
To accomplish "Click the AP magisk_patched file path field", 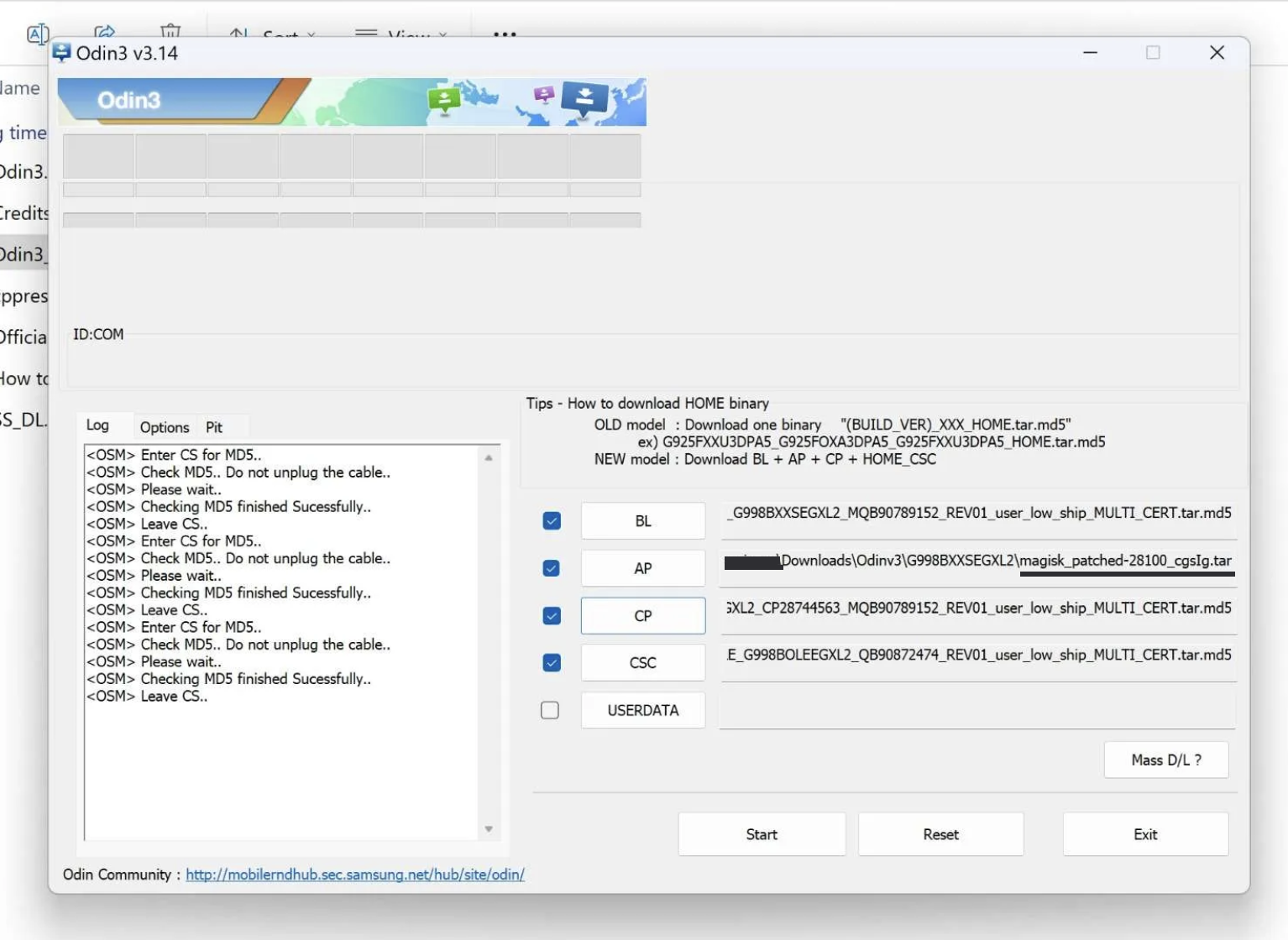I will pos(978,568).
